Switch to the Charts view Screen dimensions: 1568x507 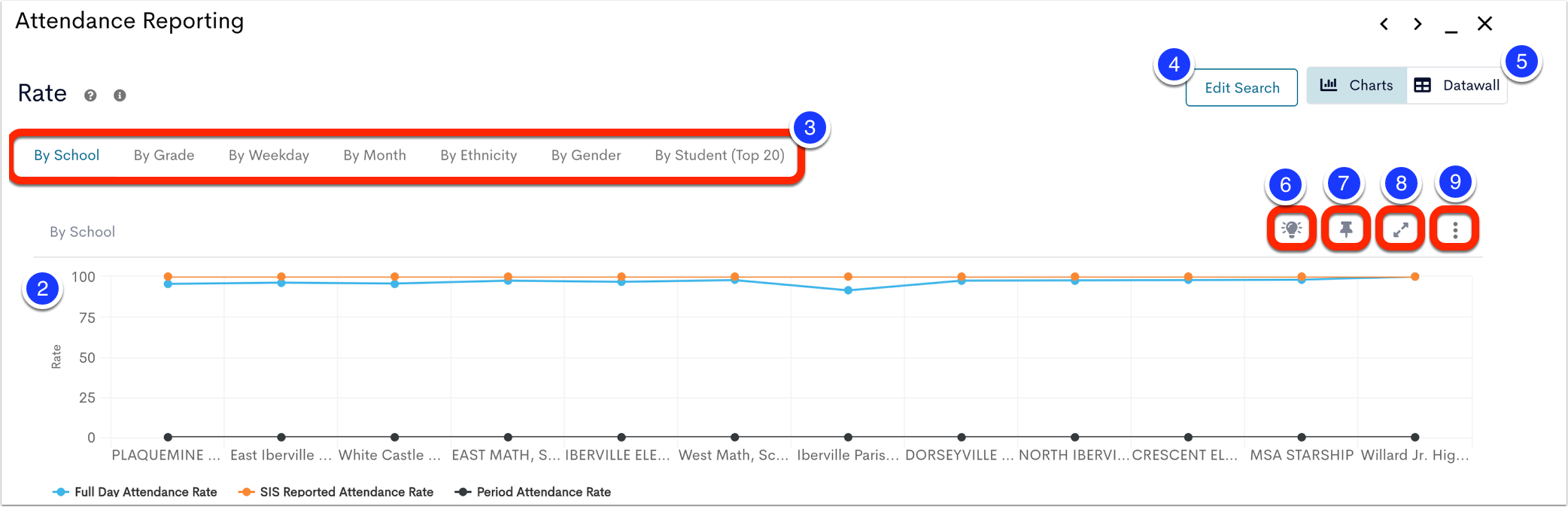pyautogui.click(x=1357, y=86)
